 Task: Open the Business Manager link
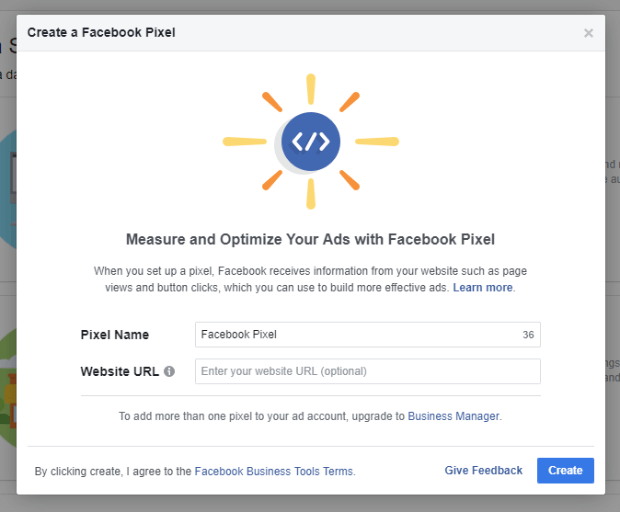point(454,416)
